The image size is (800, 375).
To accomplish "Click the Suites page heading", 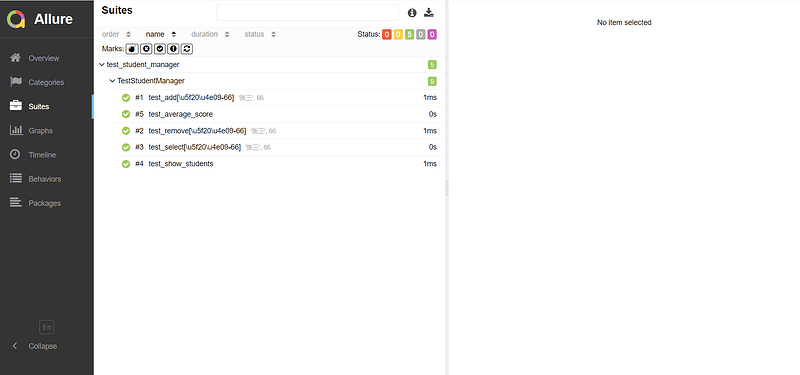I will coord(117,10).
